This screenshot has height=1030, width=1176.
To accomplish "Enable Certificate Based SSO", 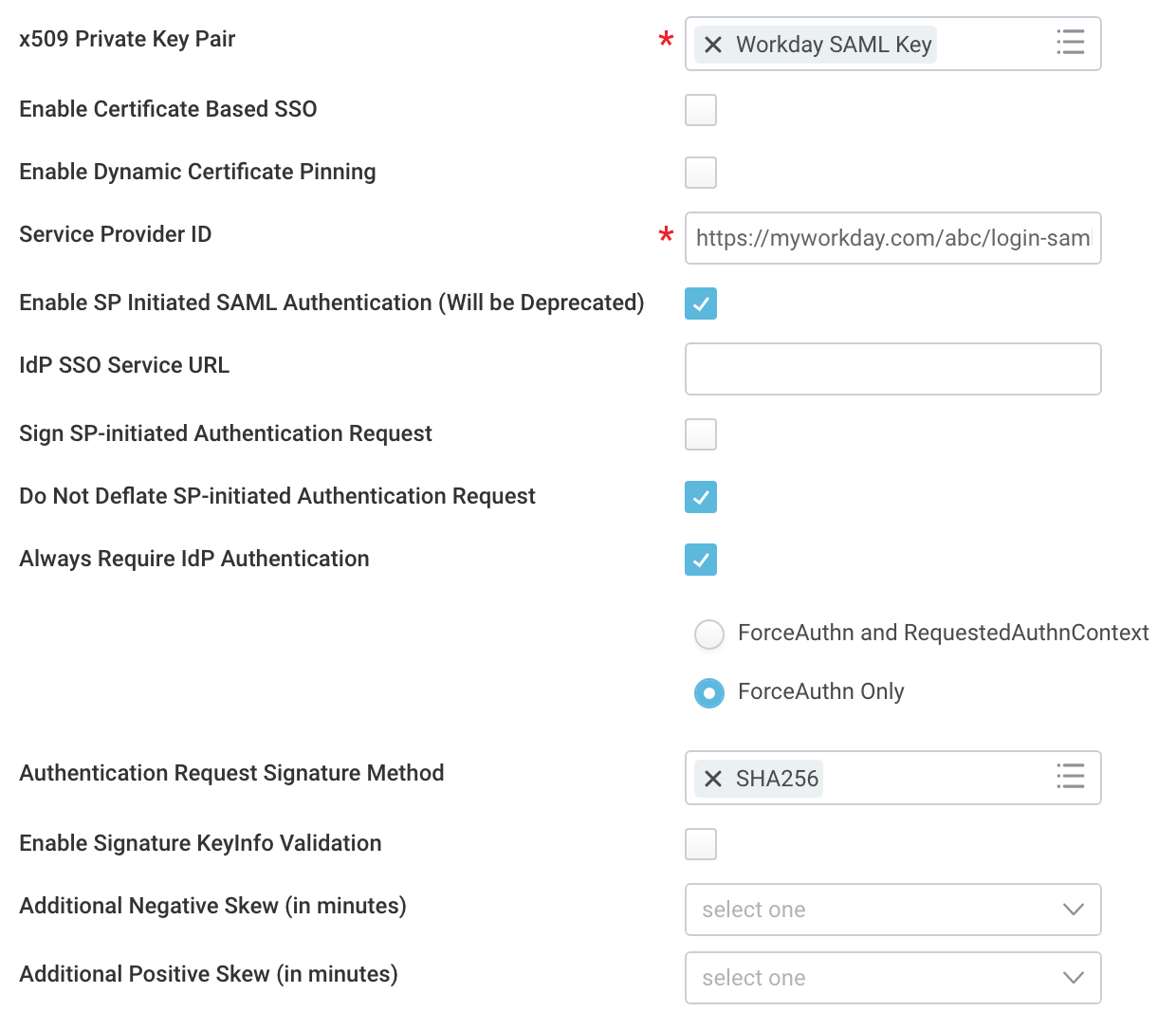I will tap(701, 110).
